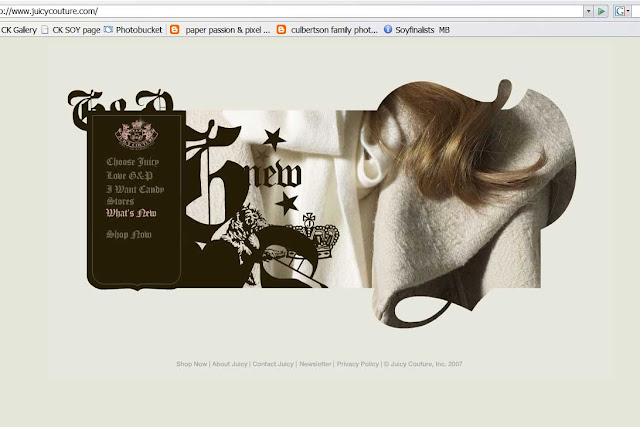Image resolution: width=640 pixels, height=427 pixels.
Task: Click Shop Now in the dark menu panel
Action: [129, 234]
